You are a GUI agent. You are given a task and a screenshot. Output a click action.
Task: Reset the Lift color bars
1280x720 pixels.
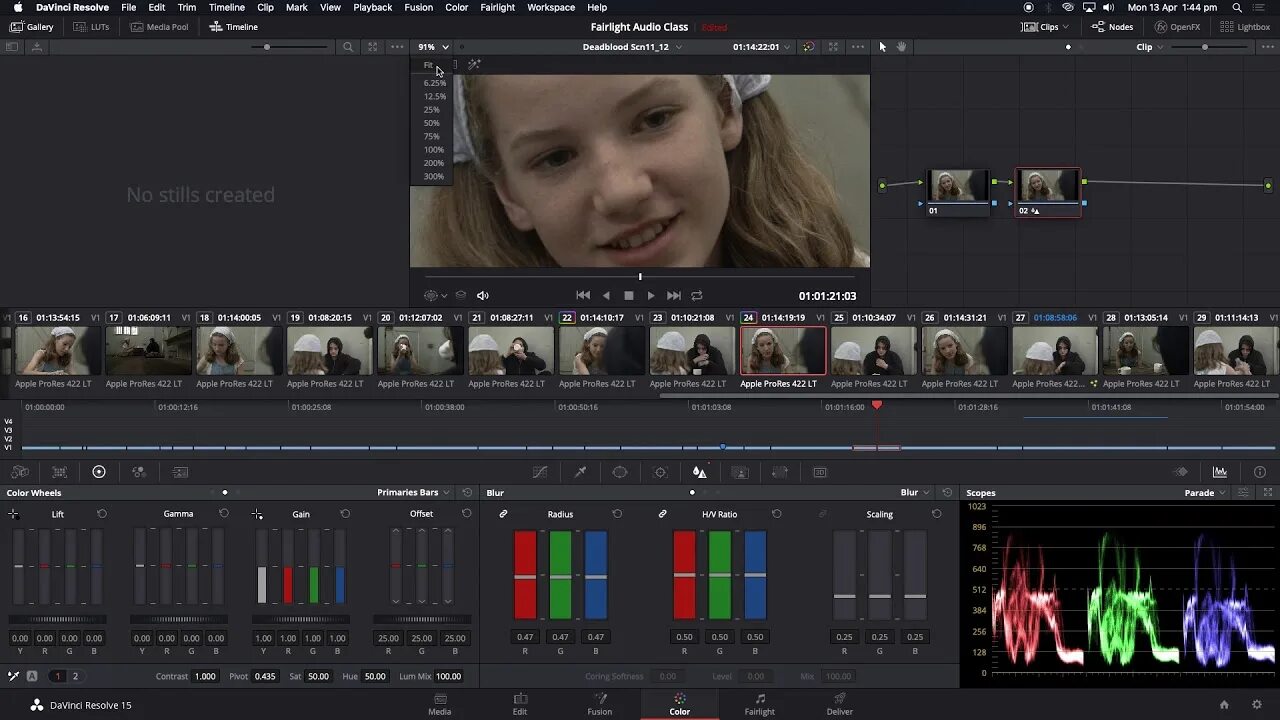tap(102, 514)
